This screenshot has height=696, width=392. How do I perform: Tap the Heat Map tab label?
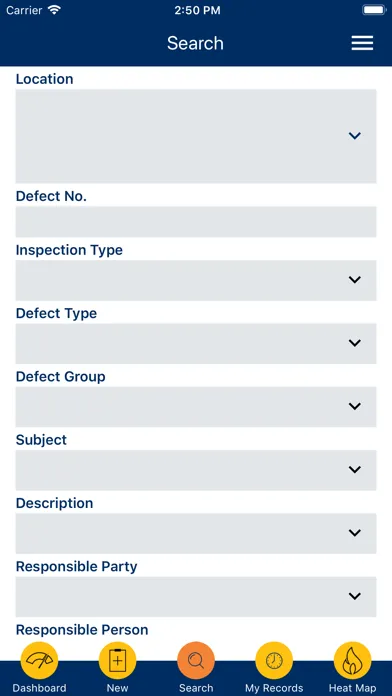352,688
